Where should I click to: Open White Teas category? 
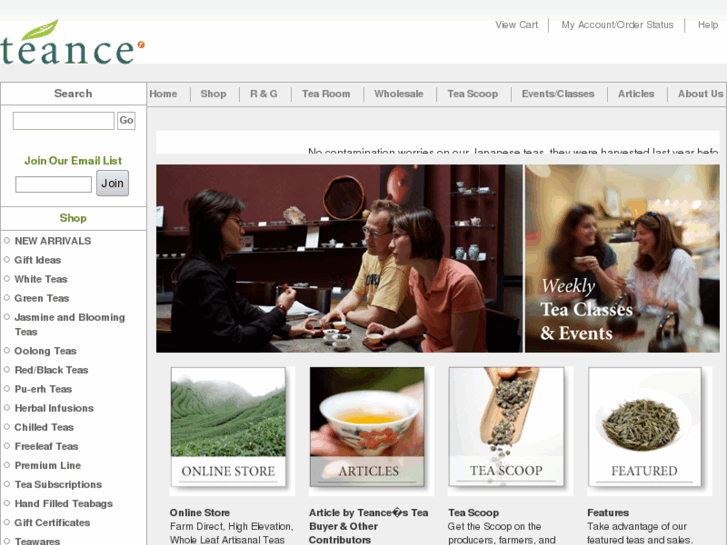(x=41, y=279)
